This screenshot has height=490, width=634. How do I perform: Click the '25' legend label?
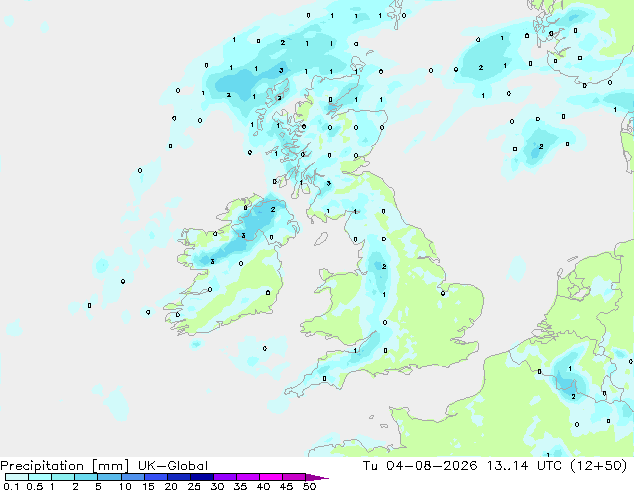[194, 486]
